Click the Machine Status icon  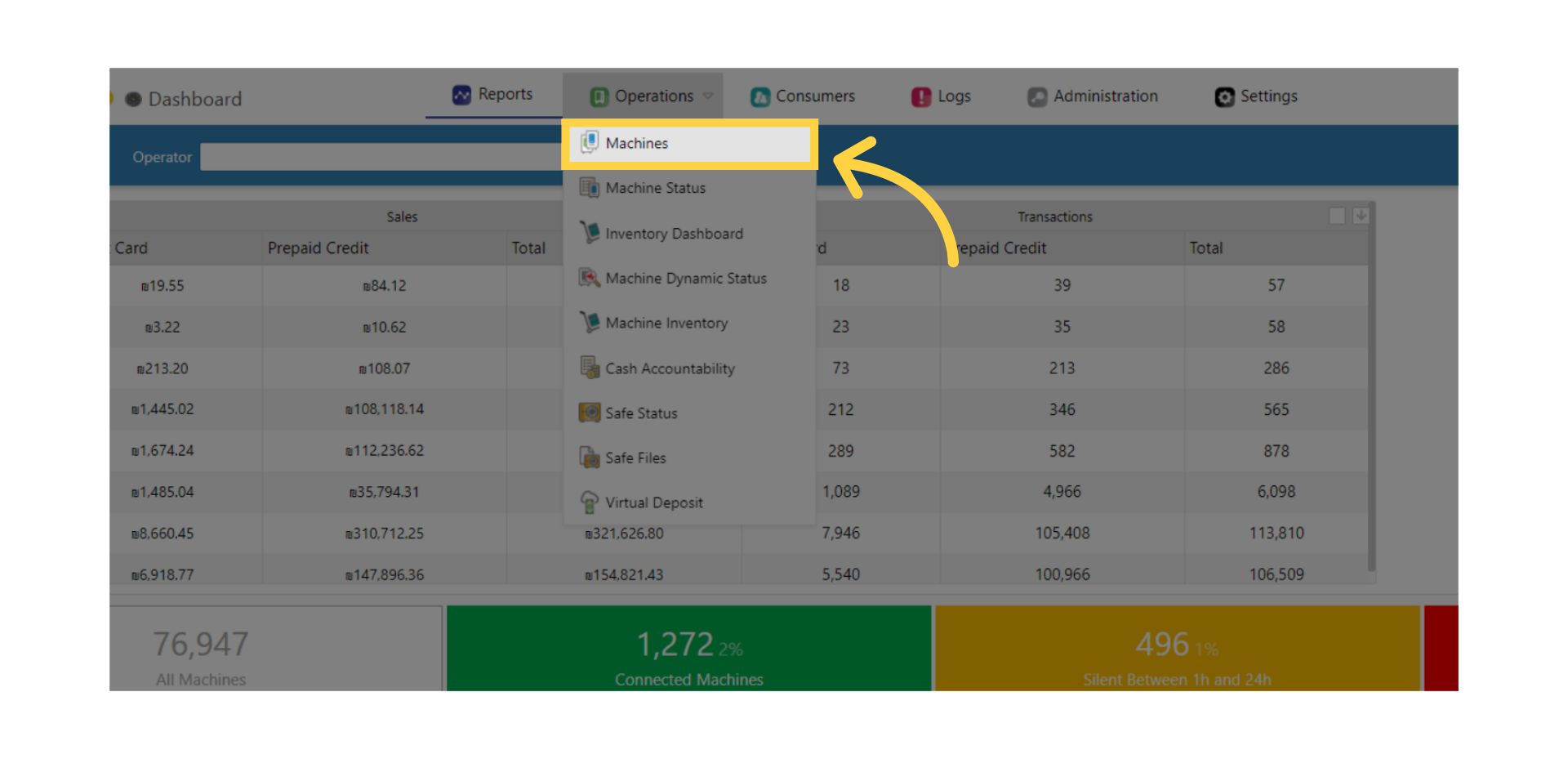coord(589,188)
